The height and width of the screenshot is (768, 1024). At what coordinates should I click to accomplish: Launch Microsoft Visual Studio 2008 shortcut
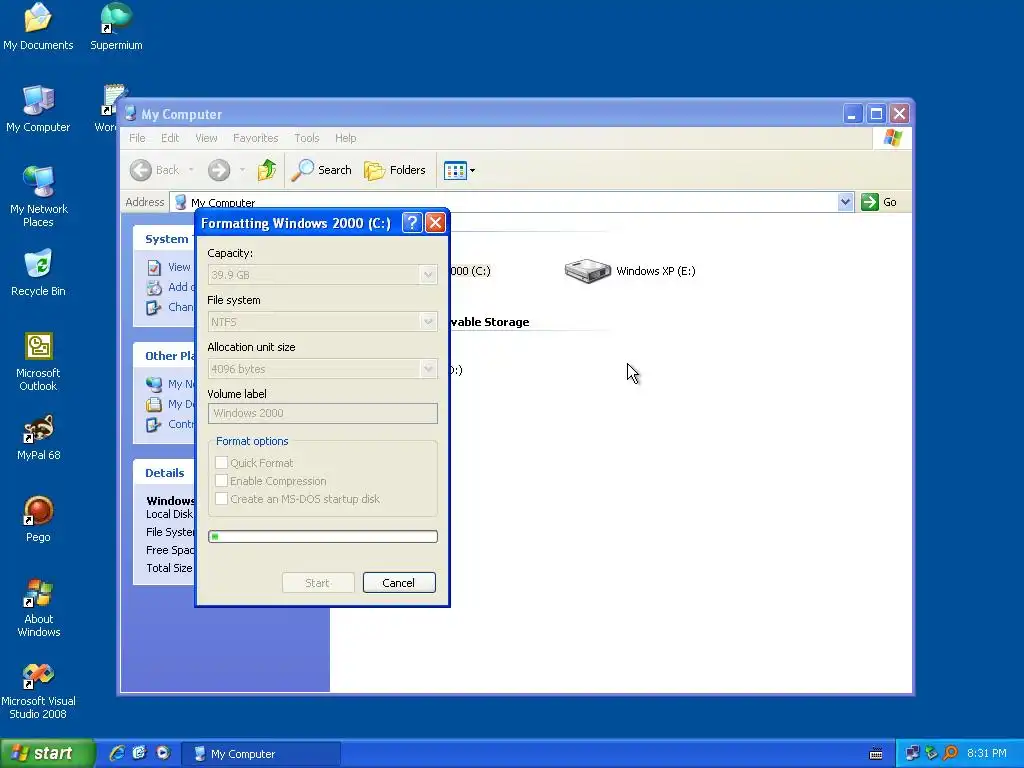38,690
